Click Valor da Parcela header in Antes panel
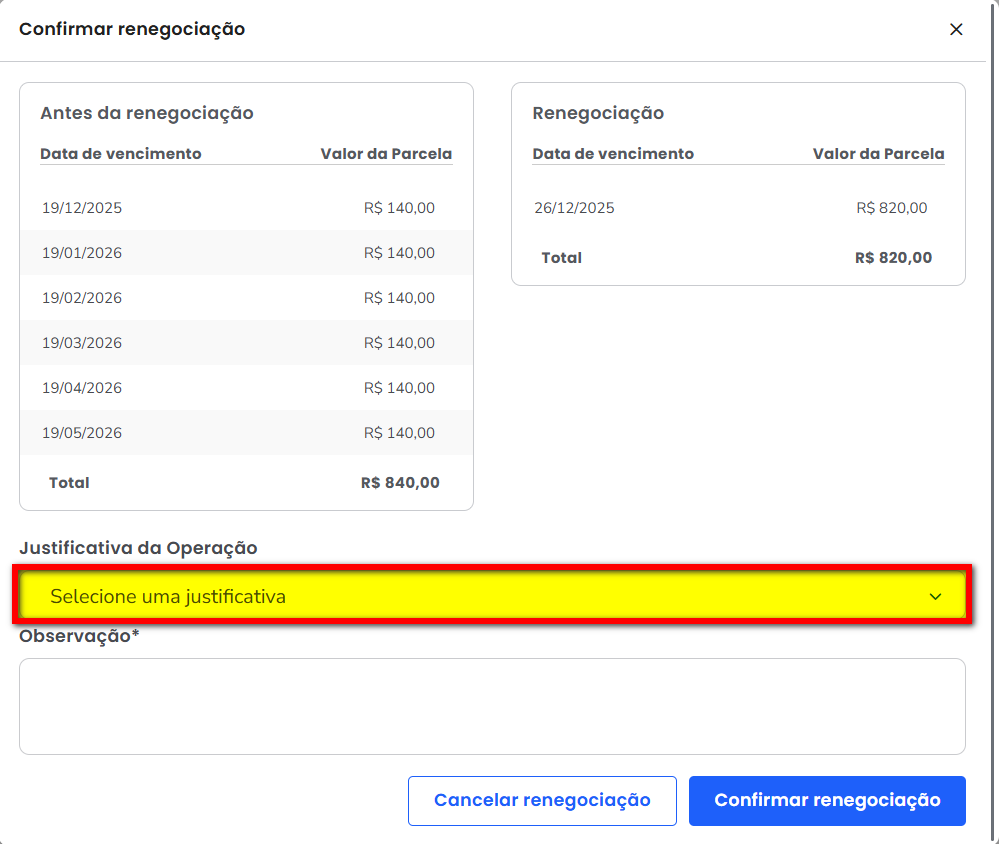Image resolution: width=999 pixels, height=844 pixels. (x=386, y=154)
